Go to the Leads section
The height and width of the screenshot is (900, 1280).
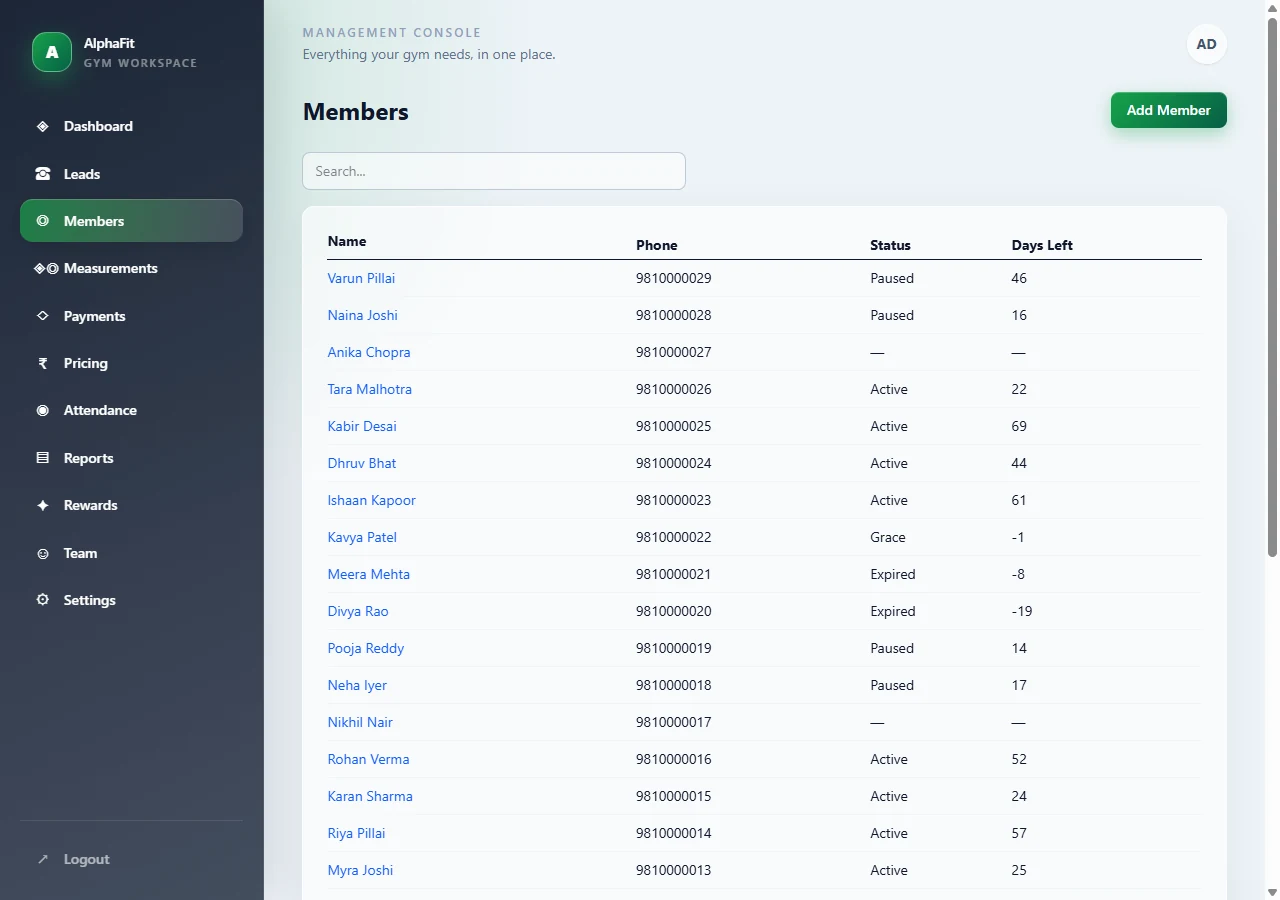point(131,174)
